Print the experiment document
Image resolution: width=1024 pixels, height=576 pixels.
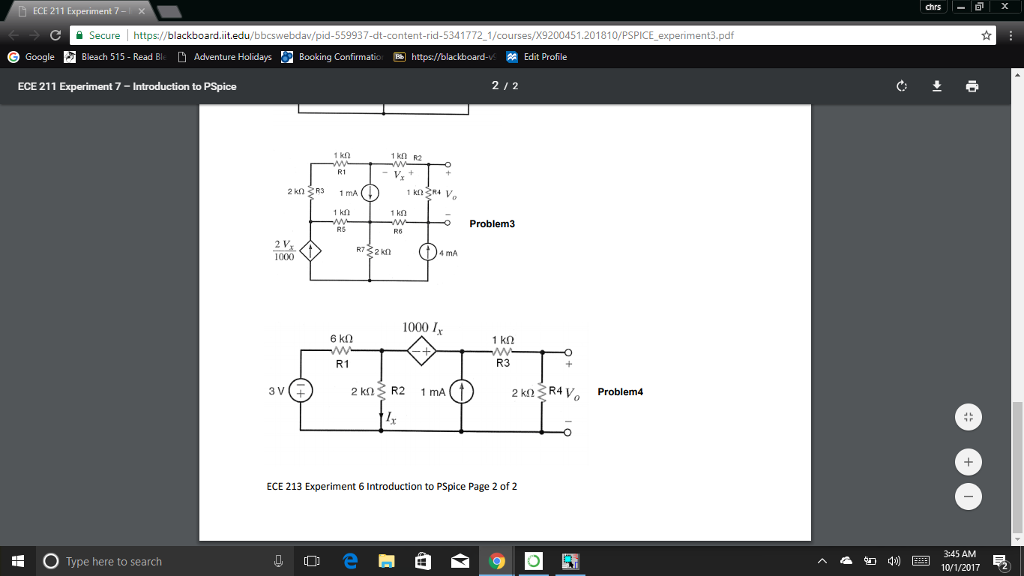click(x=971, y=86)
